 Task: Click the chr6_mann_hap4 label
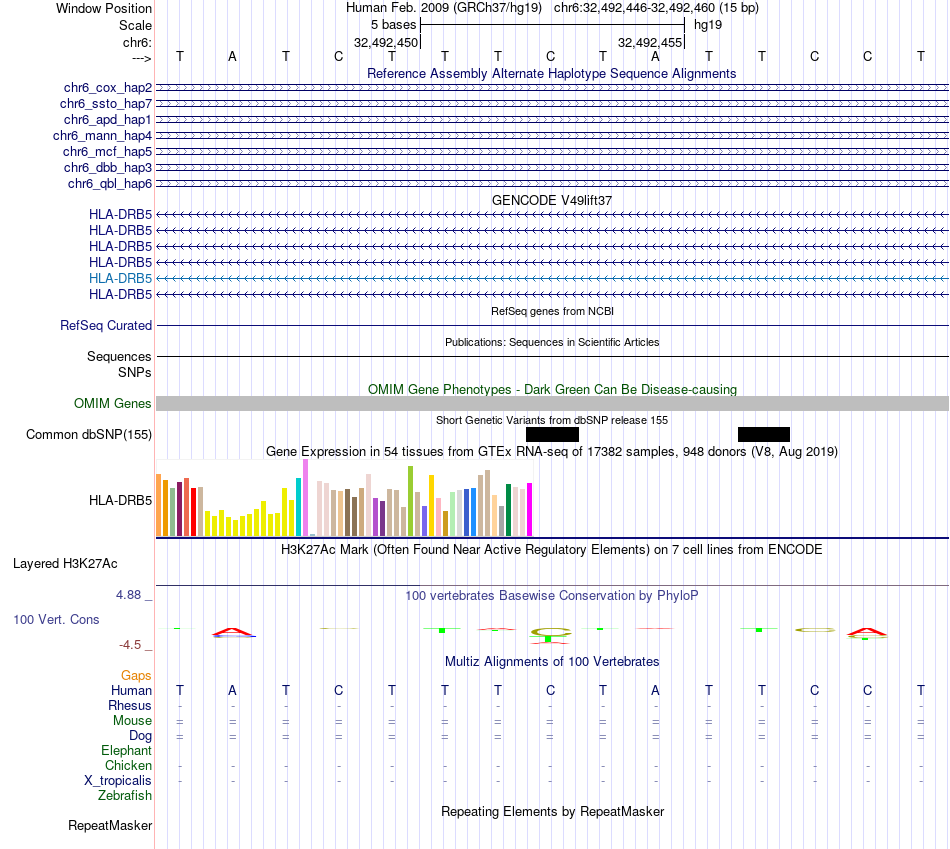(102, 136)
